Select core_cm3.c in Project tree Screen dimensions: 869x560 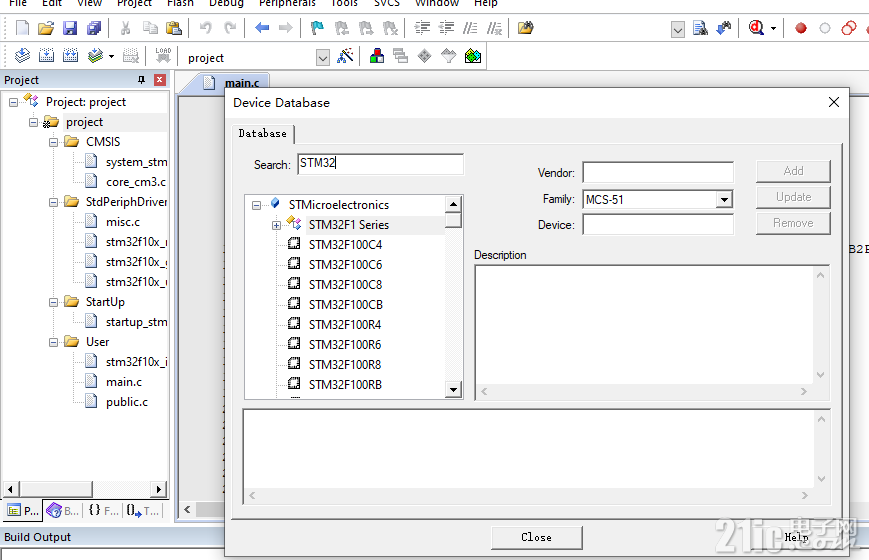tap(136, 182)
